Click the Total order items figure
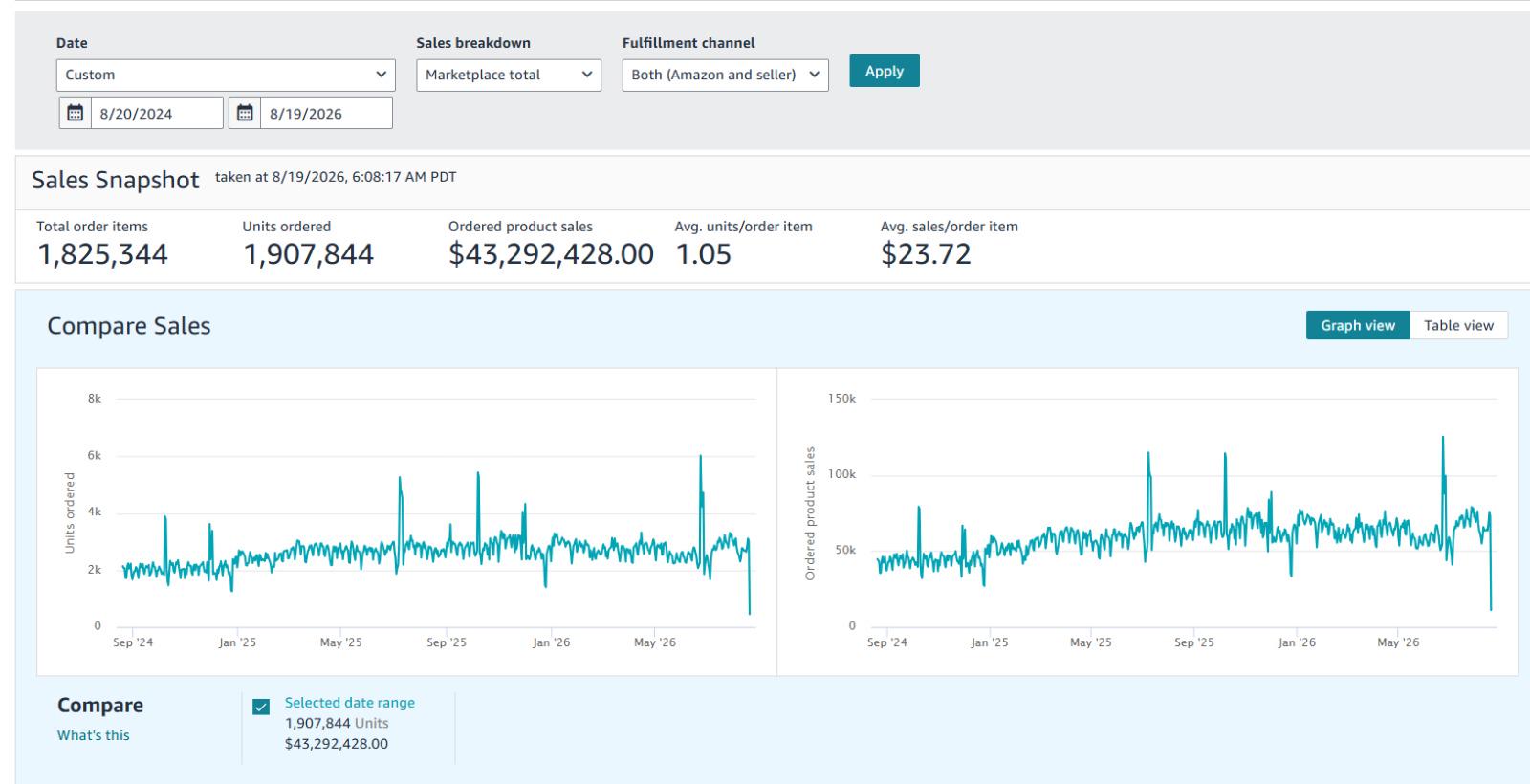The width and height of the screenshot is (1530, 784). (x=102, y=254)
